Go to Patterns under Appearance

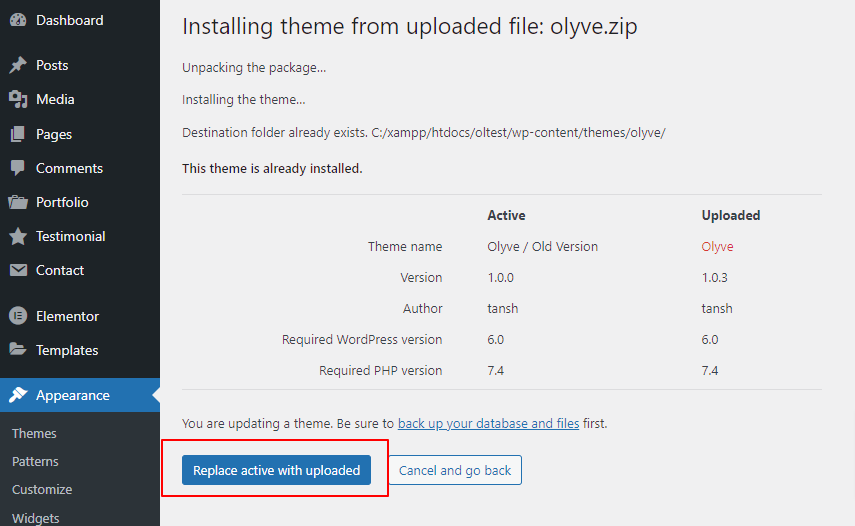click(x=35, y=461)
